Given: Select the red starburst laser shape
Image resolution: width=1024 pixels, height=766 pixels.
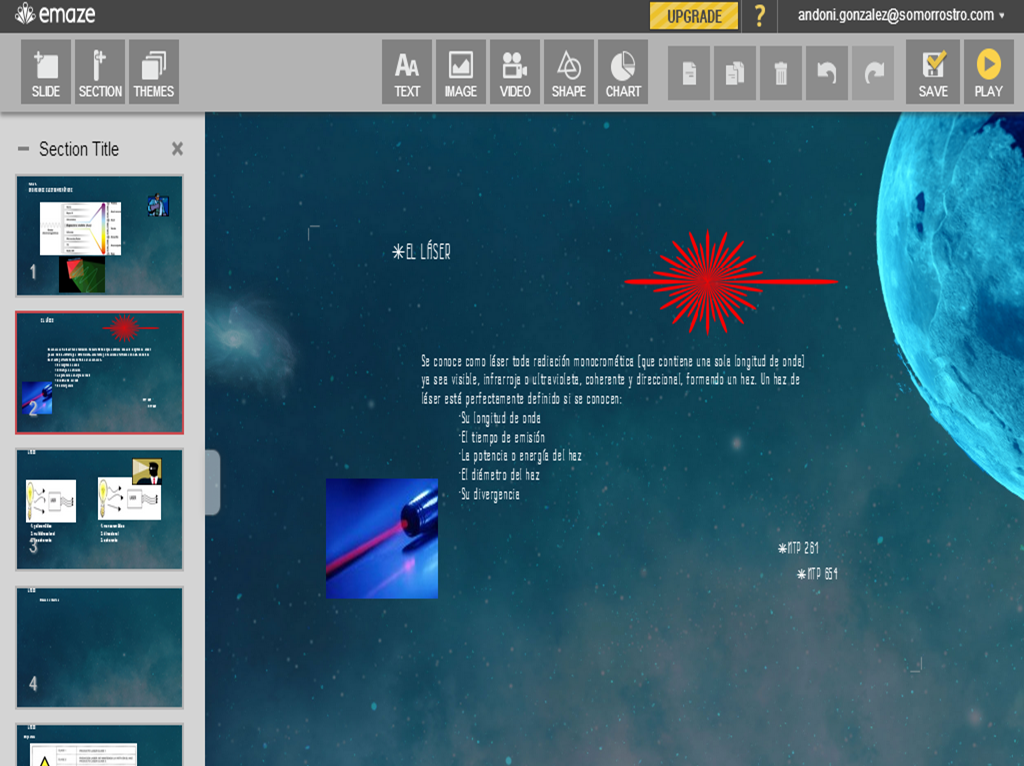Looking at the screenshot, I should click(x=730, y=281).
